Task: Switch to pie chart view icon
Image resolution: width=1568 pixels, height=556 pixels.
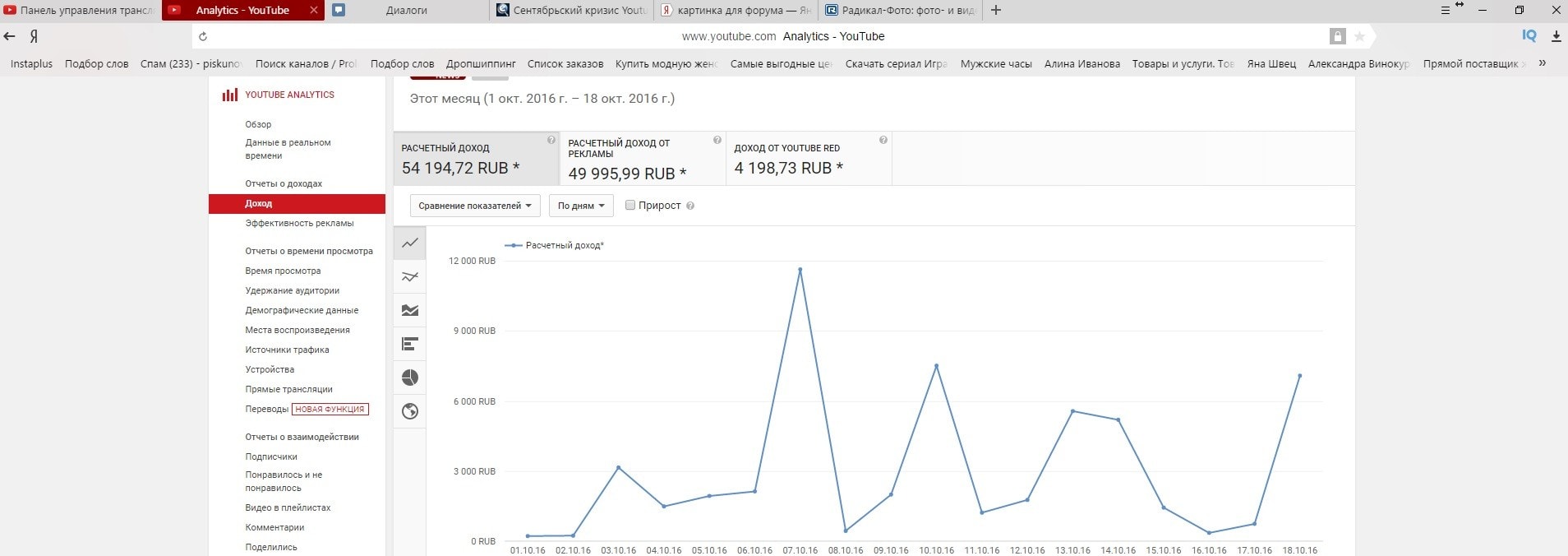Action: (x=410, y=378)
